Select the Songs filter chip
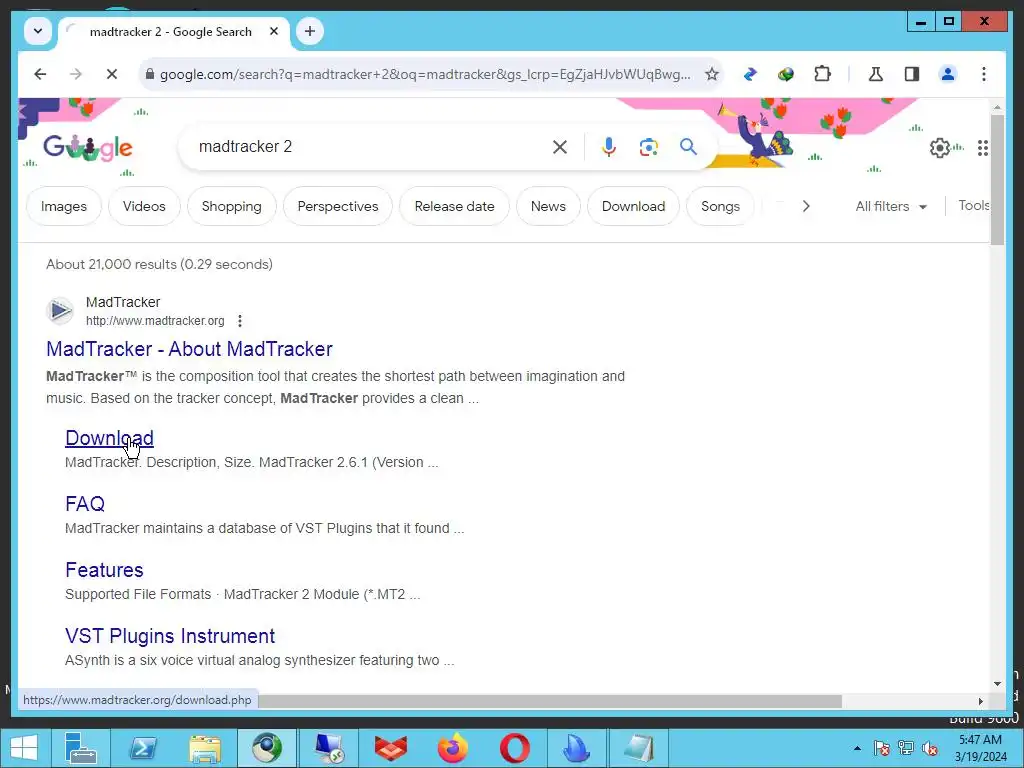This screenshot has width=1024, height=768. tap(720, 206)
